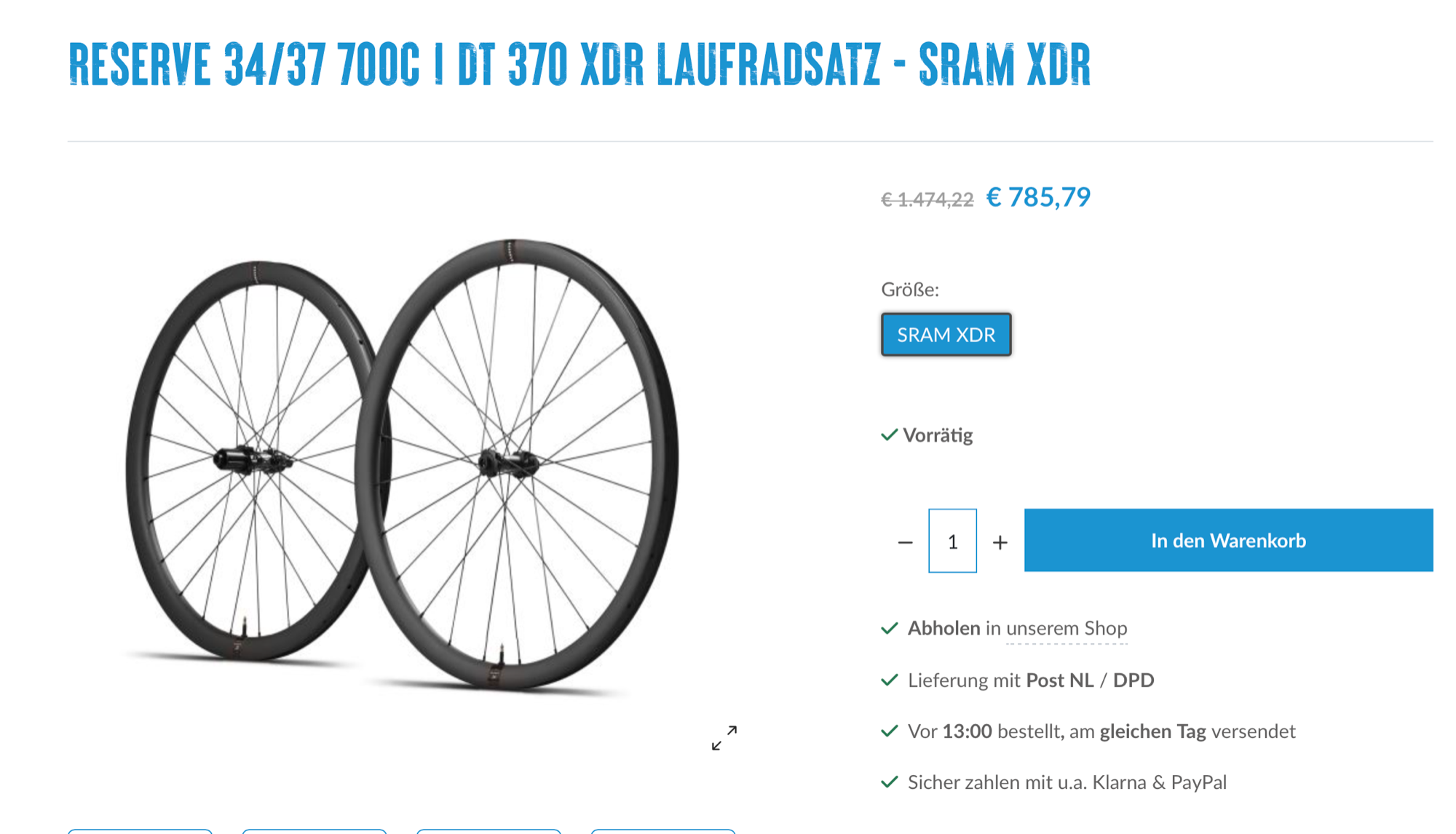Click the expand image fullscreen icon
1456x834 pixels.
pos(724,737)
